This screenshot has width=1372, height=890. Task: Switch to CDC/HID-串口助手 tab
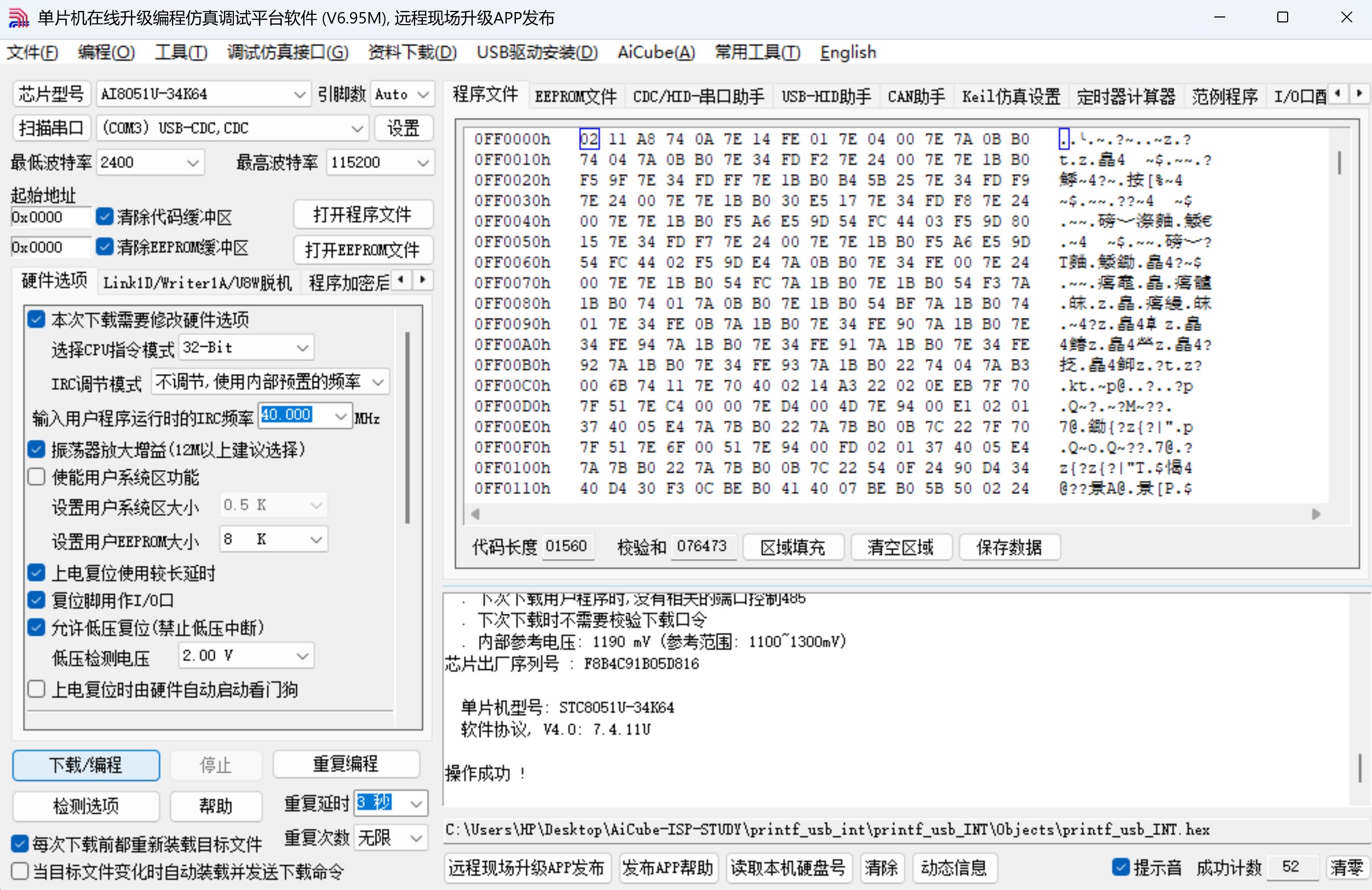tap(699, 96)
